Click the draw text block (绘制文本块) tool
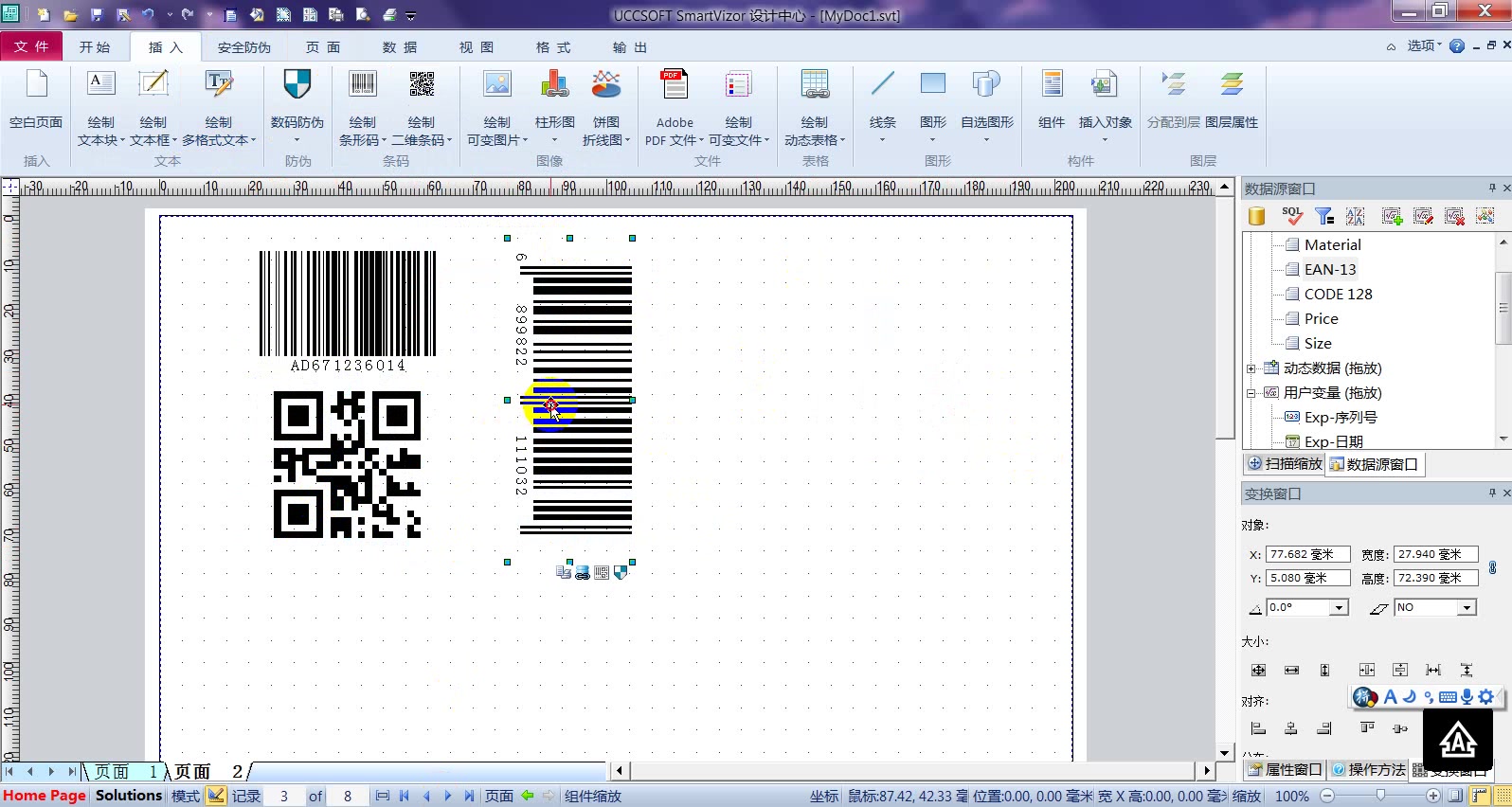The image size is (1512, 807). (x=100, y=107)
